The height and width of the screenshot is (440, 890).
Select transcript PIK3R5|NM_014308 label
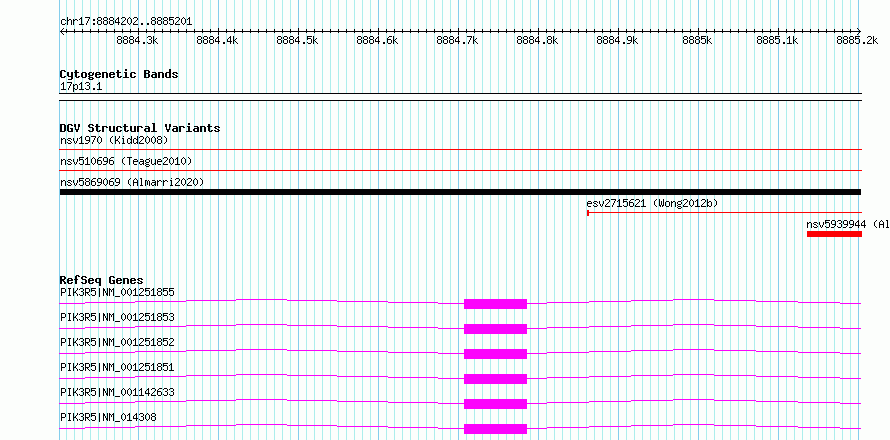108,418
